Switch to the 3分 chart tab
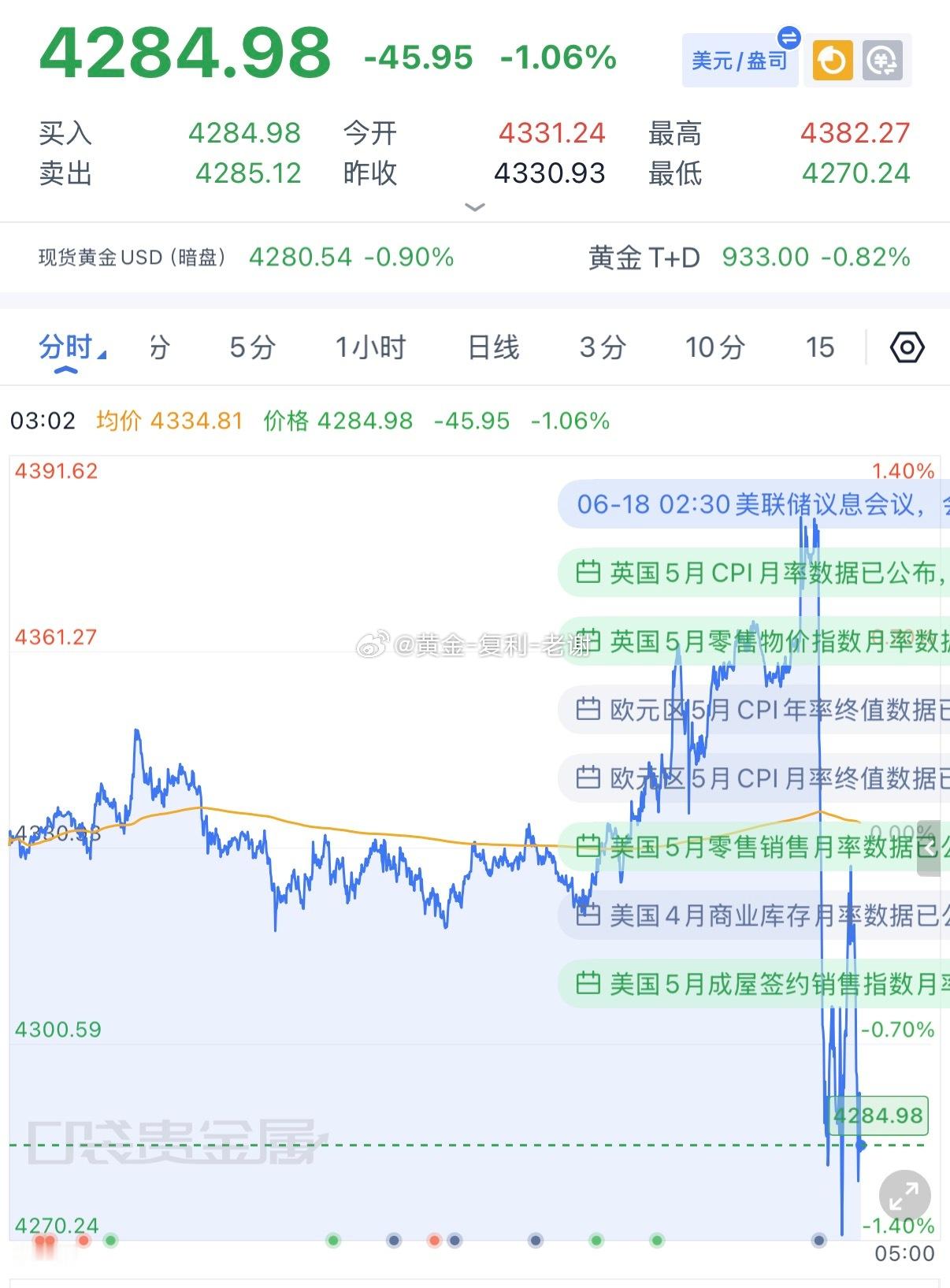 (603, 347)
